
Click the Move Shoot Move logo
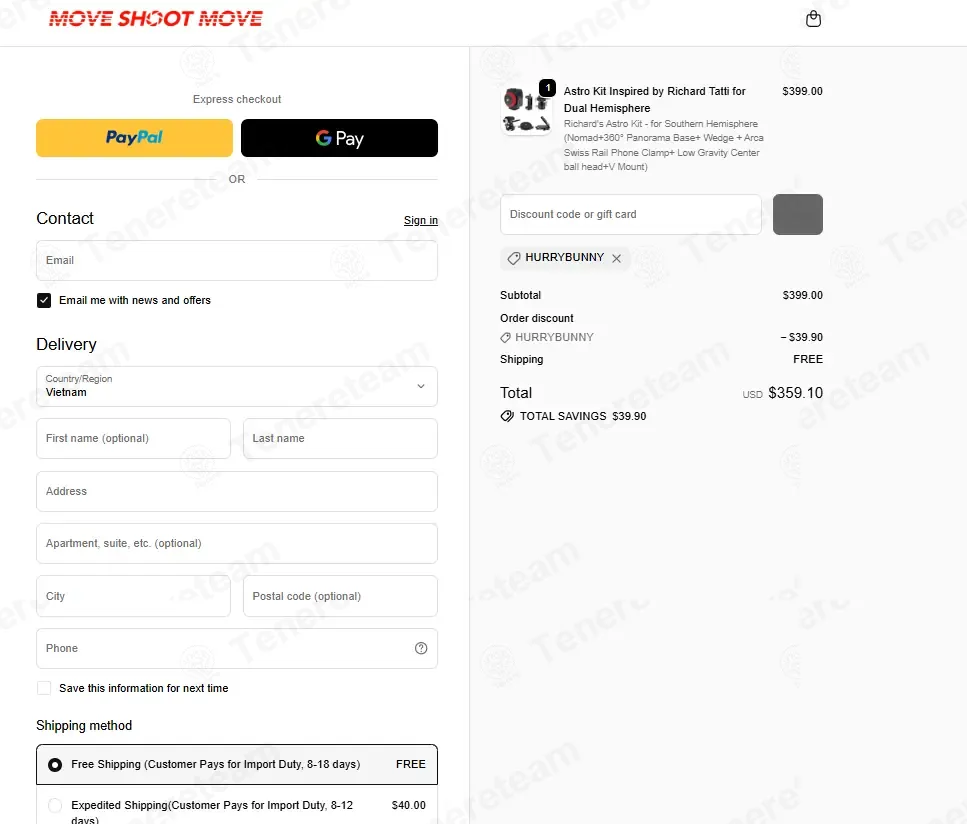click(156, 19)
